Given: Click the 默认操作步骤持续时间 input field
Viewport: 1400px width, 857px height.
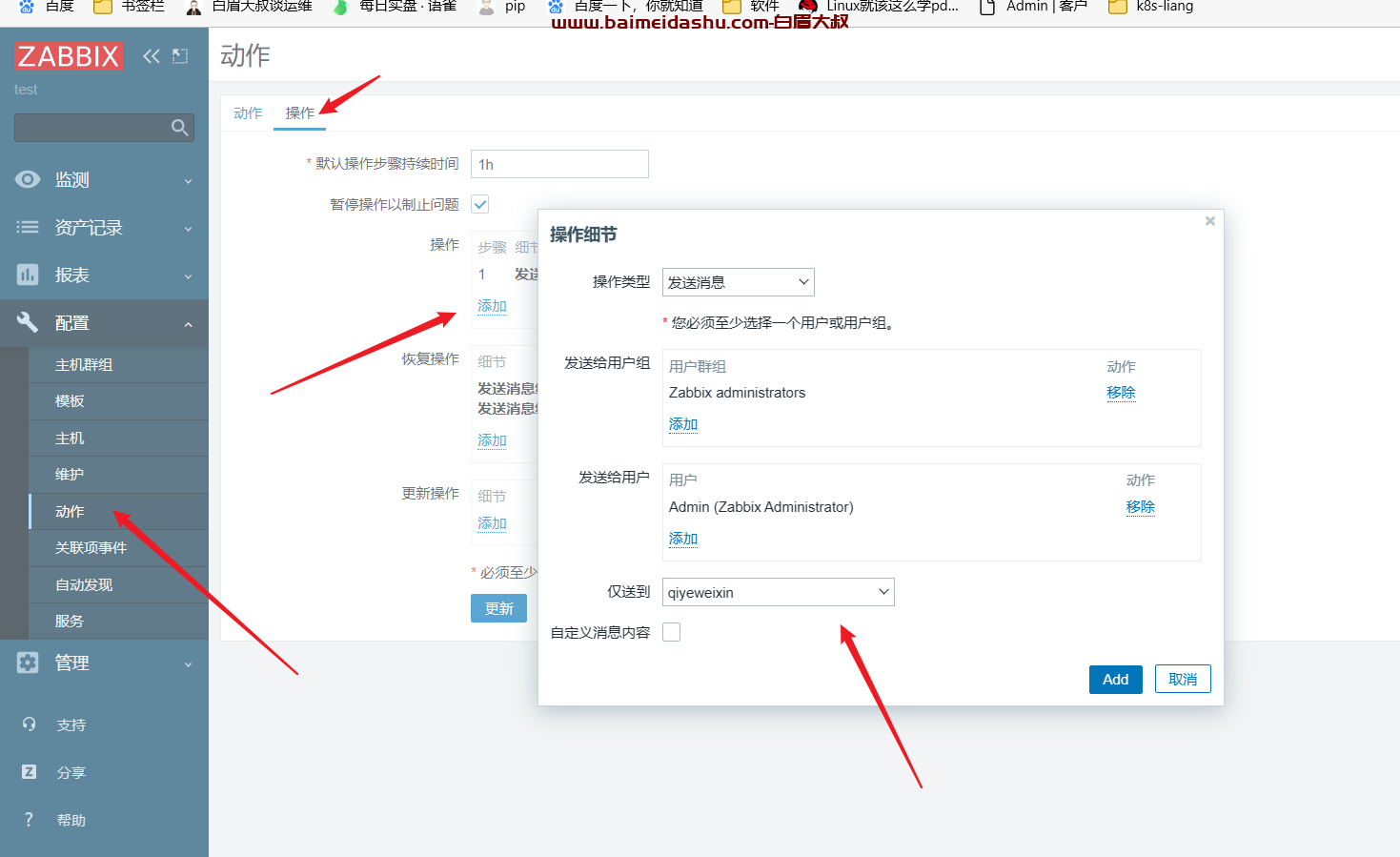Looking at the screenshot, I should [x=559, y=164].
